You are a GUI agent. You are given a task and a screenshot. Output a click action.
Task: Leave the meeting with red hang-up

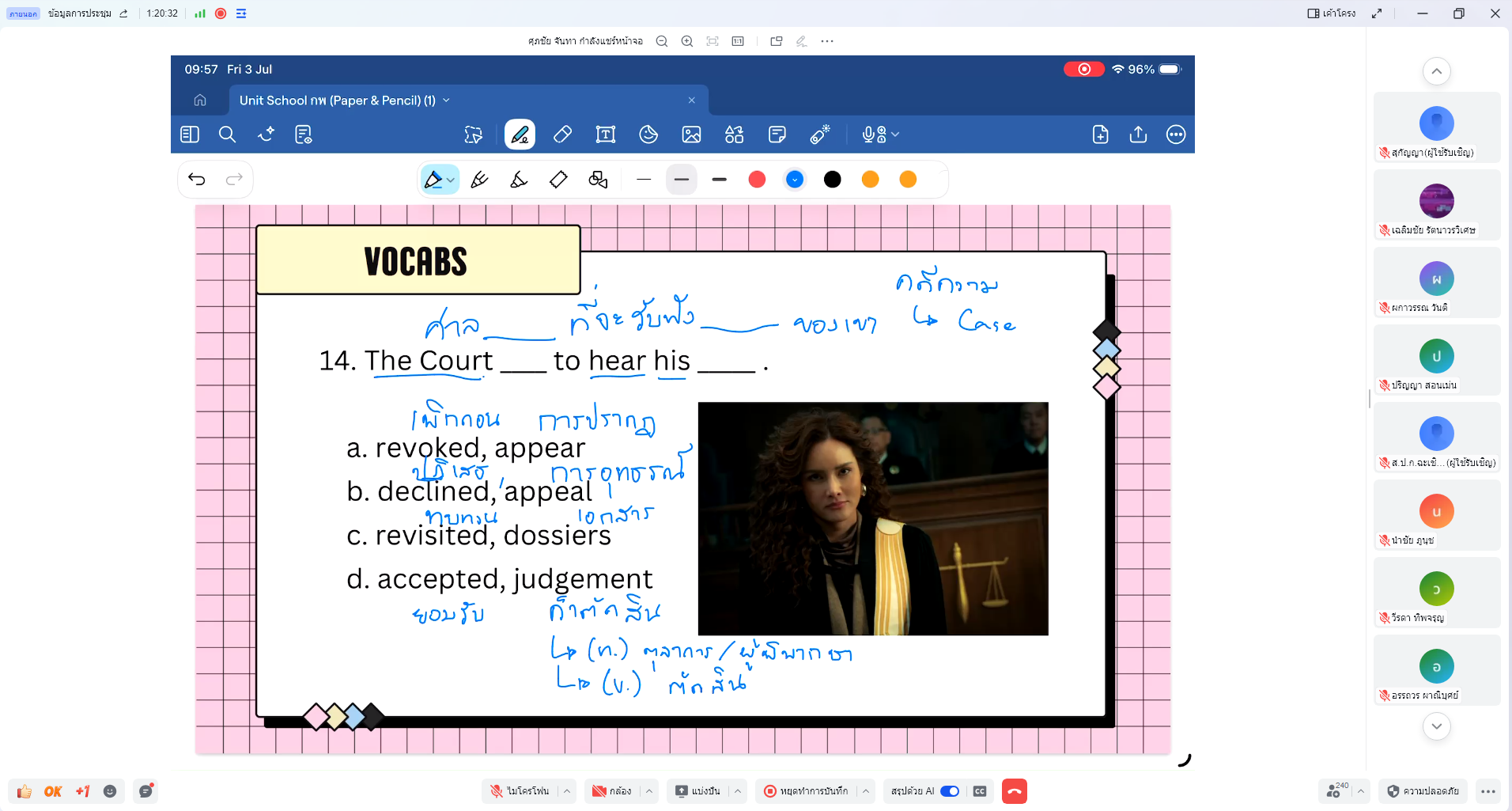coord(1014,791)
